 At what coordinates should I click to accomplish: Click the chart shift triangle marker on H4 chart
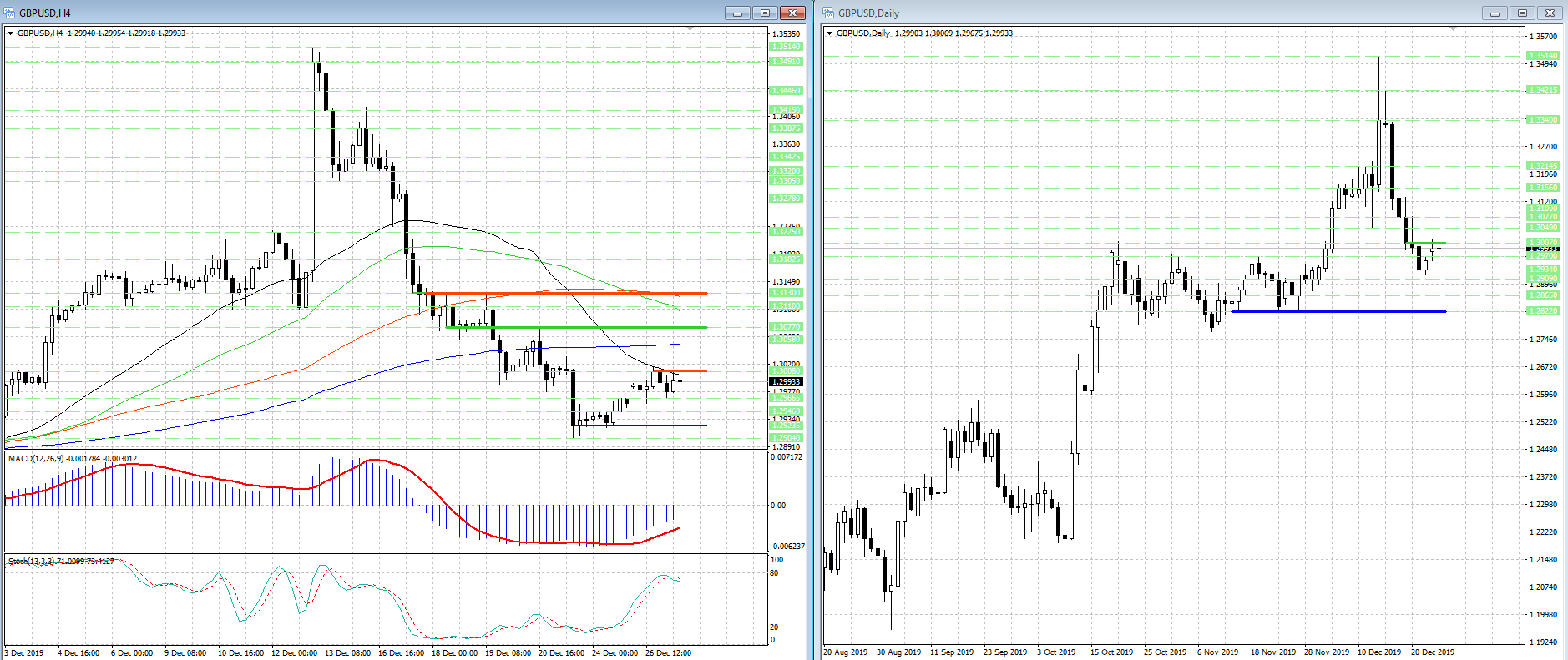point(690,30)
